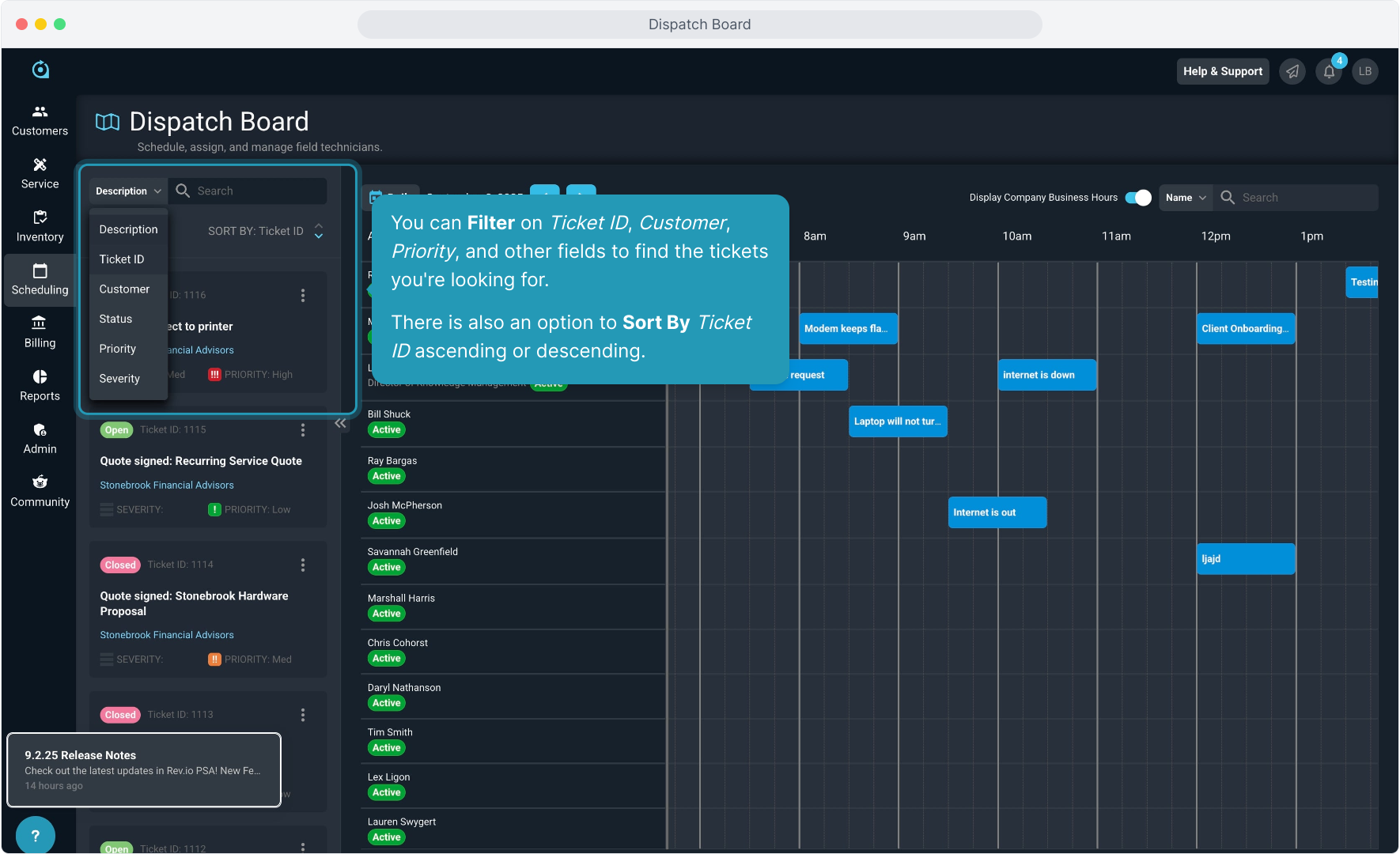Open the Community section
The height and width of the screenshot is (854, 1400).
40,491
